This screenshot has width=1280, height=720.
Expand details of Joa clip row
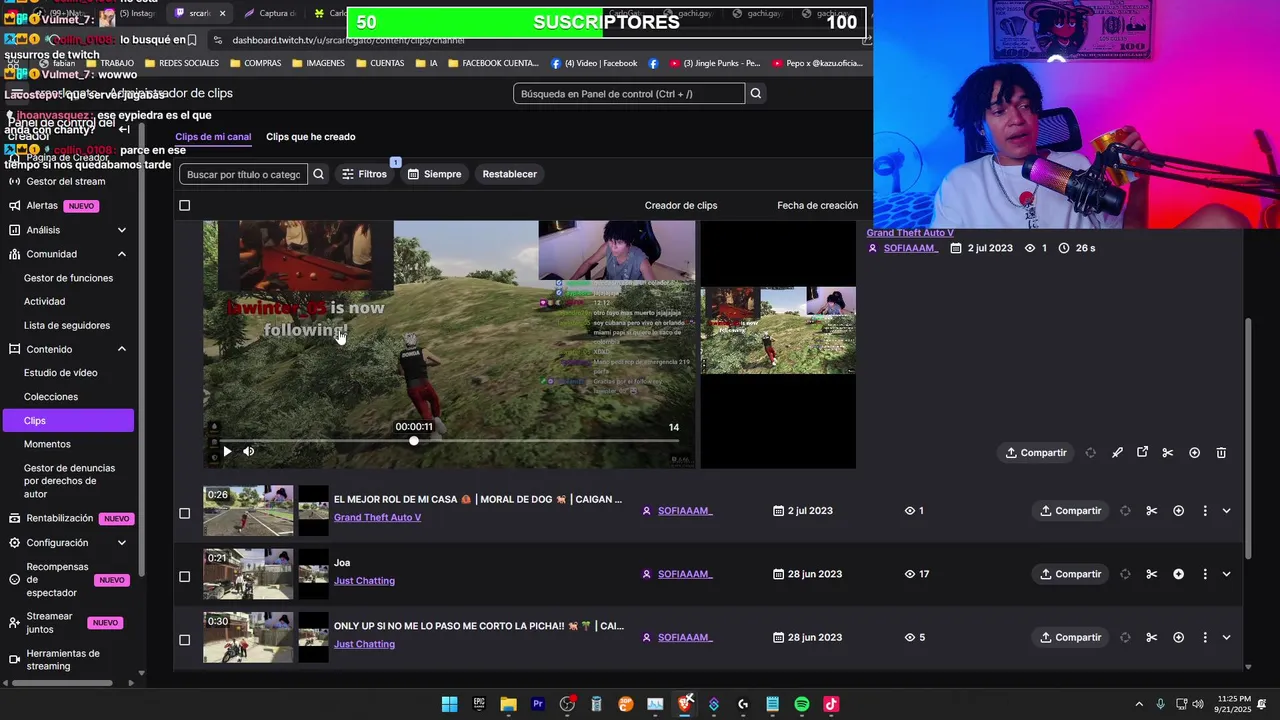[1227, 574]
